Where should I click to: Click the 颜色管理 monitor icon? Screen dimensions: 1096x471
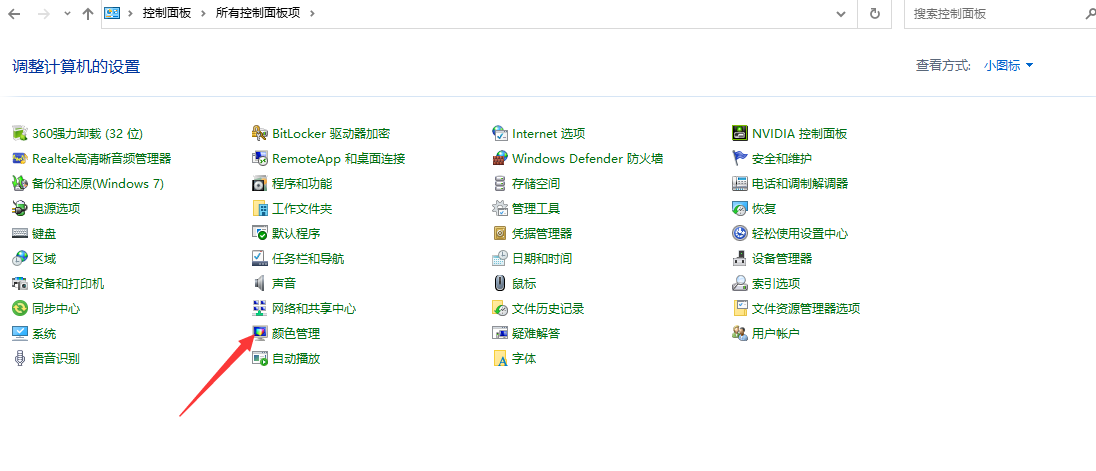[x=260, y=333]
